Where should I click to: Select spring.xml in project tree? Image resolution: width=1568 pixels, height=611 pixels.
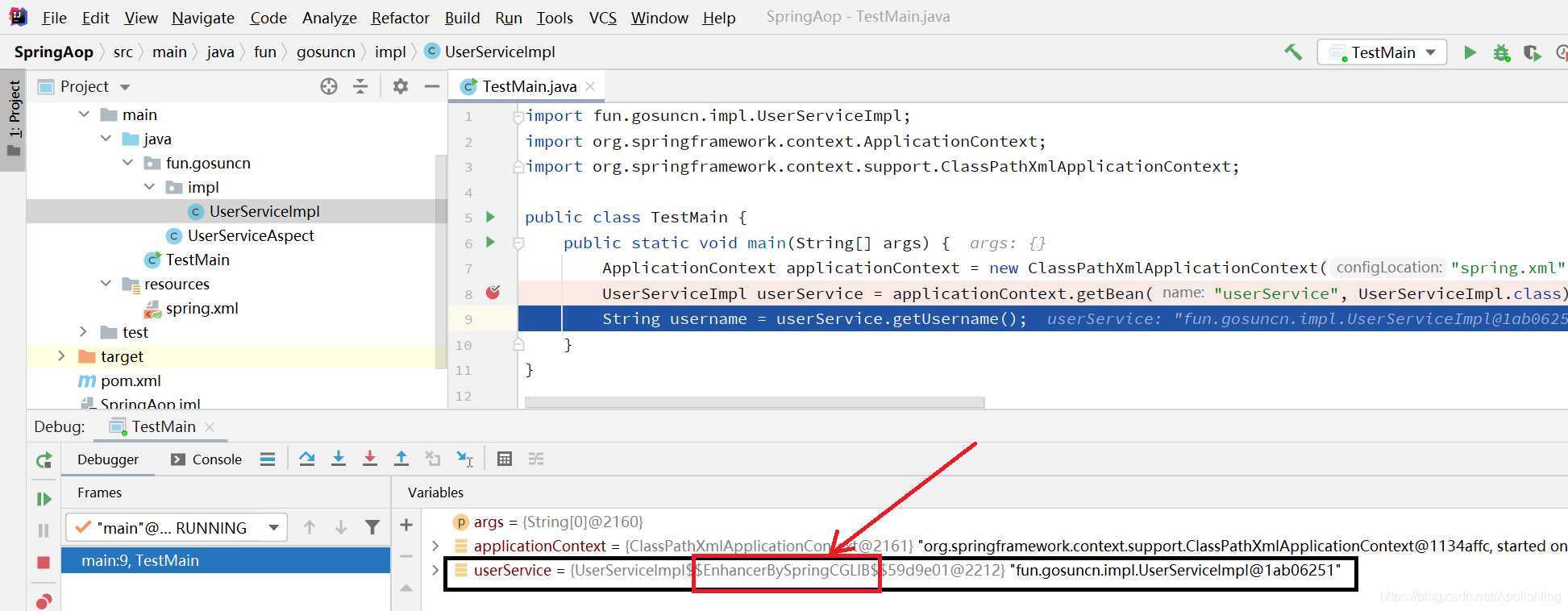click(x=202, y=308)
